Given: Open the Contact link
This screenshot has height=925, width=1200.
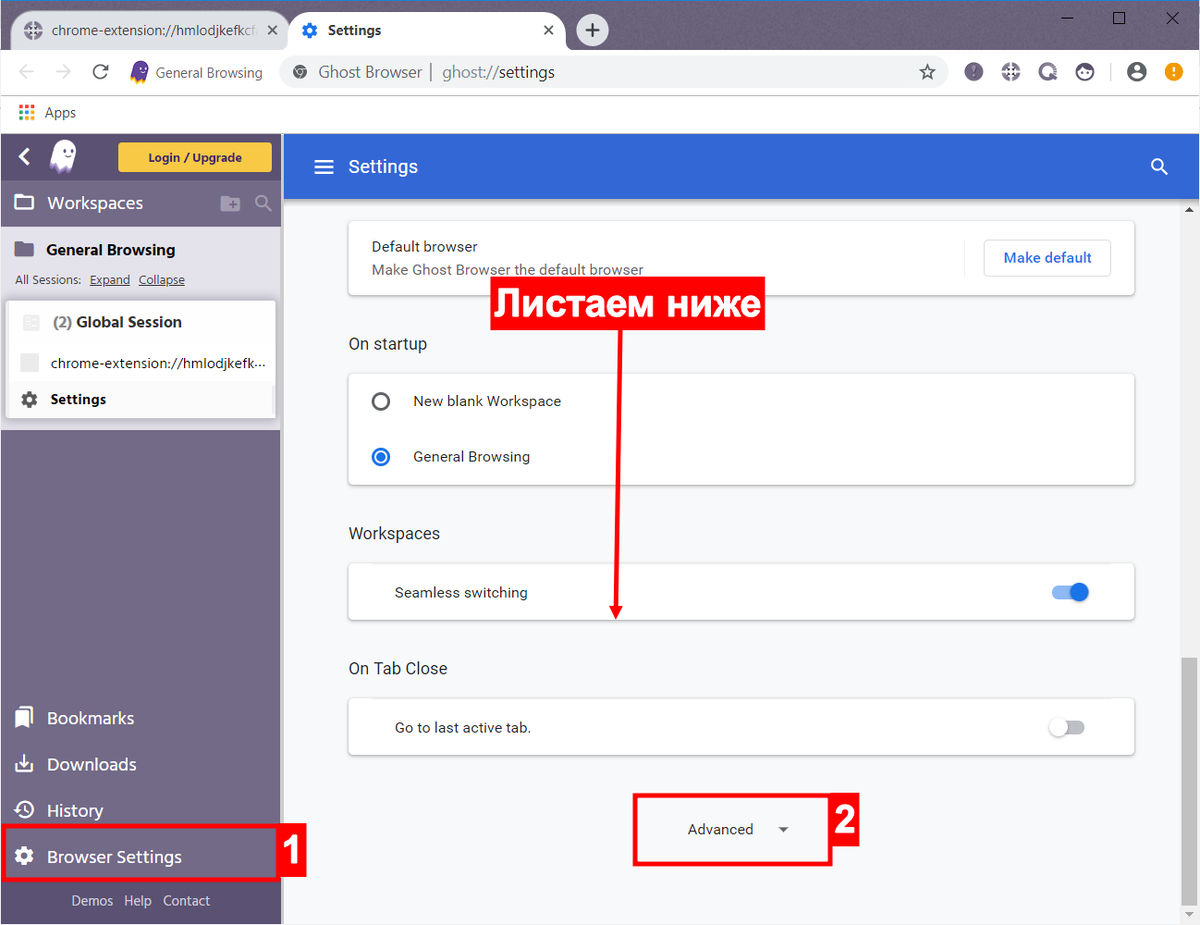Looking at the screenshot, I should pos(186,901).
